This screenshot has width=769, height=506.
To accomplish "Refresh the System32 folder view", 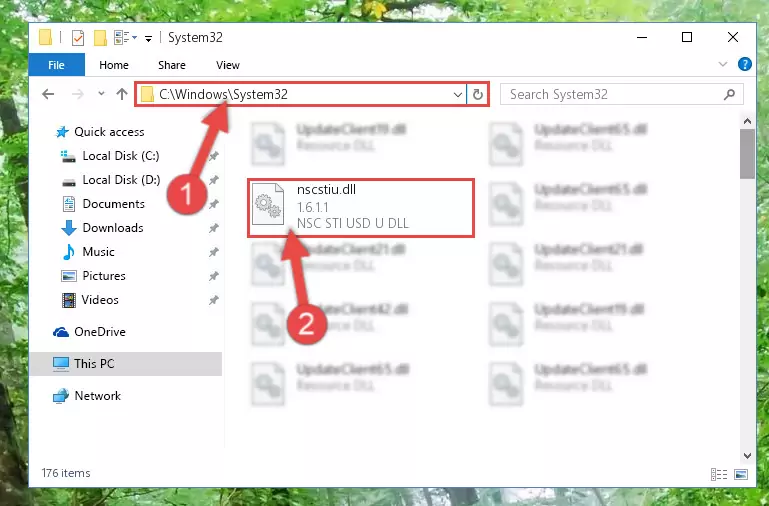I will pyautogui.click(x=478, y=95).
